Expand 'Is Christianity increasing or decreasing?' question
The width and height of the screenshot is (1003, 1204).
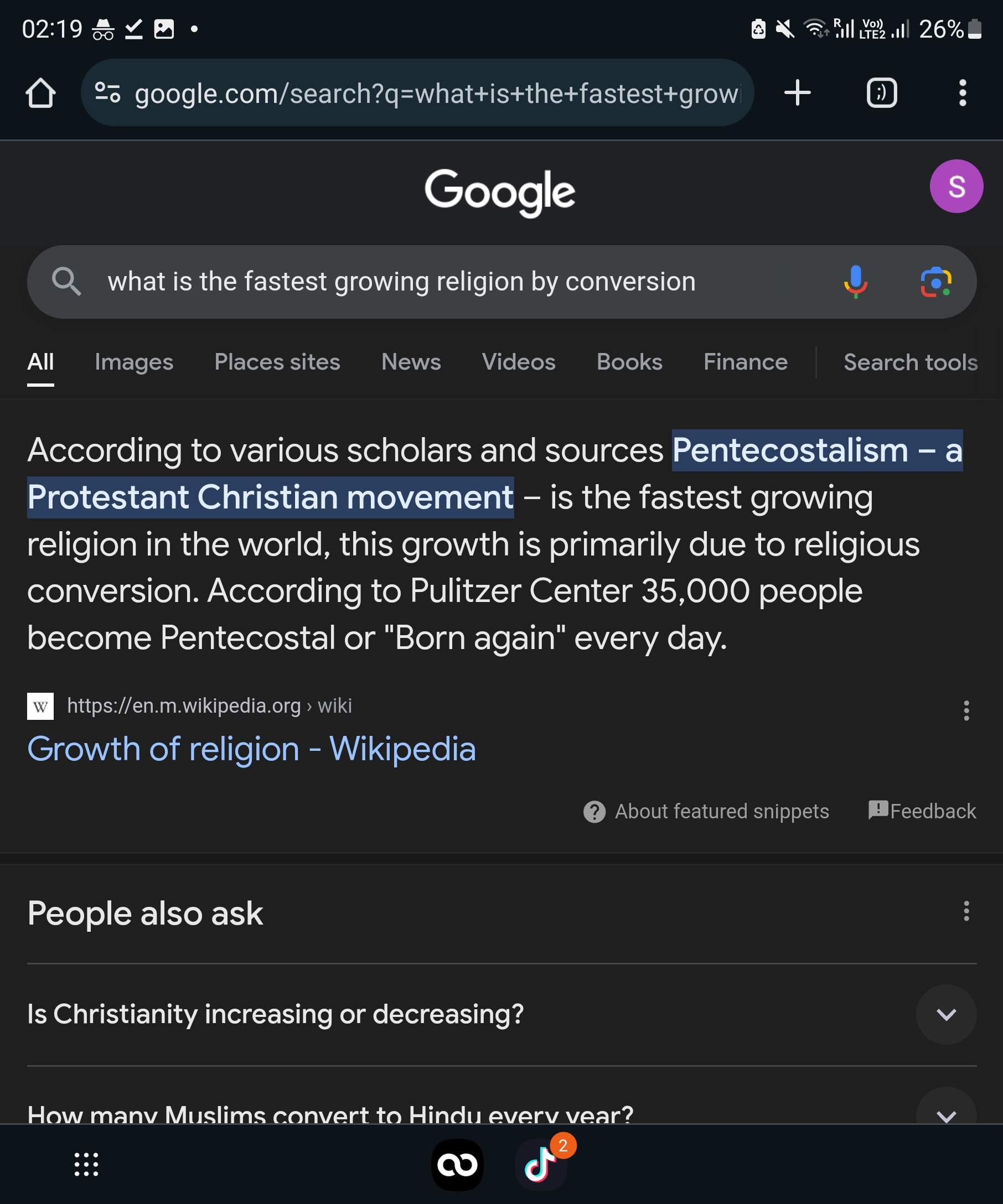pyautogui.click(x=945, y=1015)
